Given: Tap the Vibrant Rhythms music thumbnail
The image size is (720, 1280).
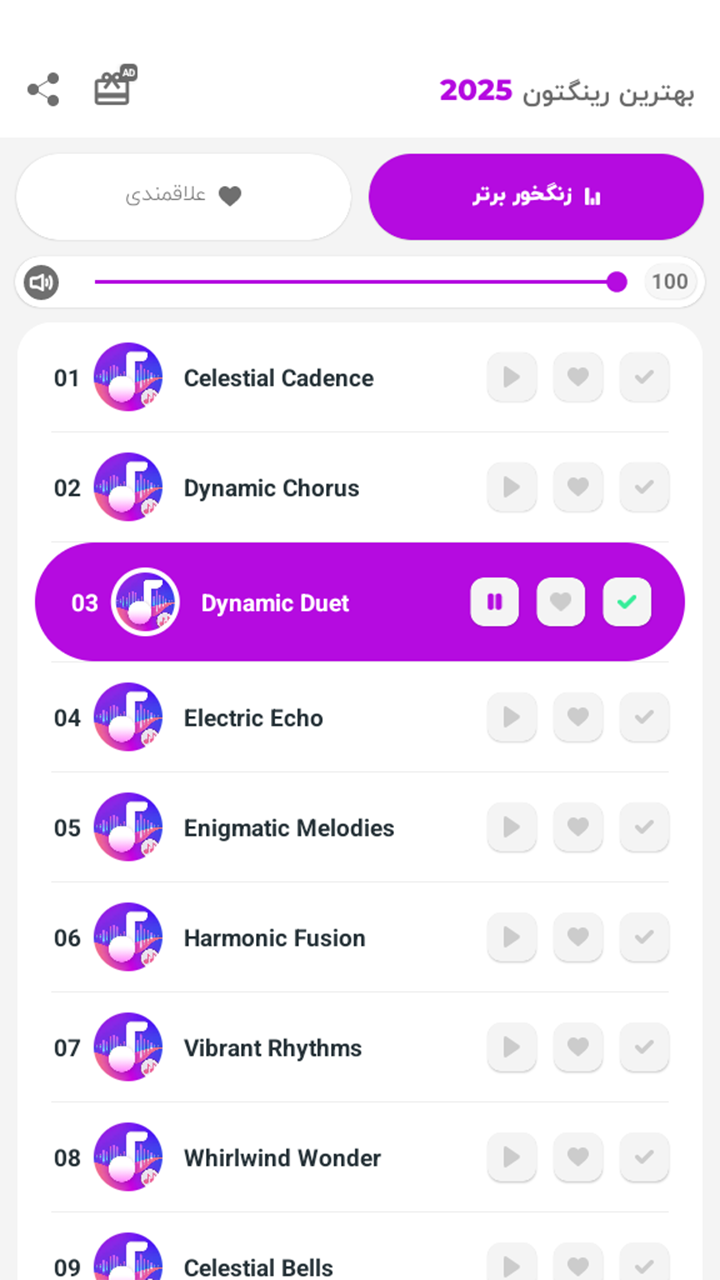Looking at the screenshot, I should [x=128, y=1048].
